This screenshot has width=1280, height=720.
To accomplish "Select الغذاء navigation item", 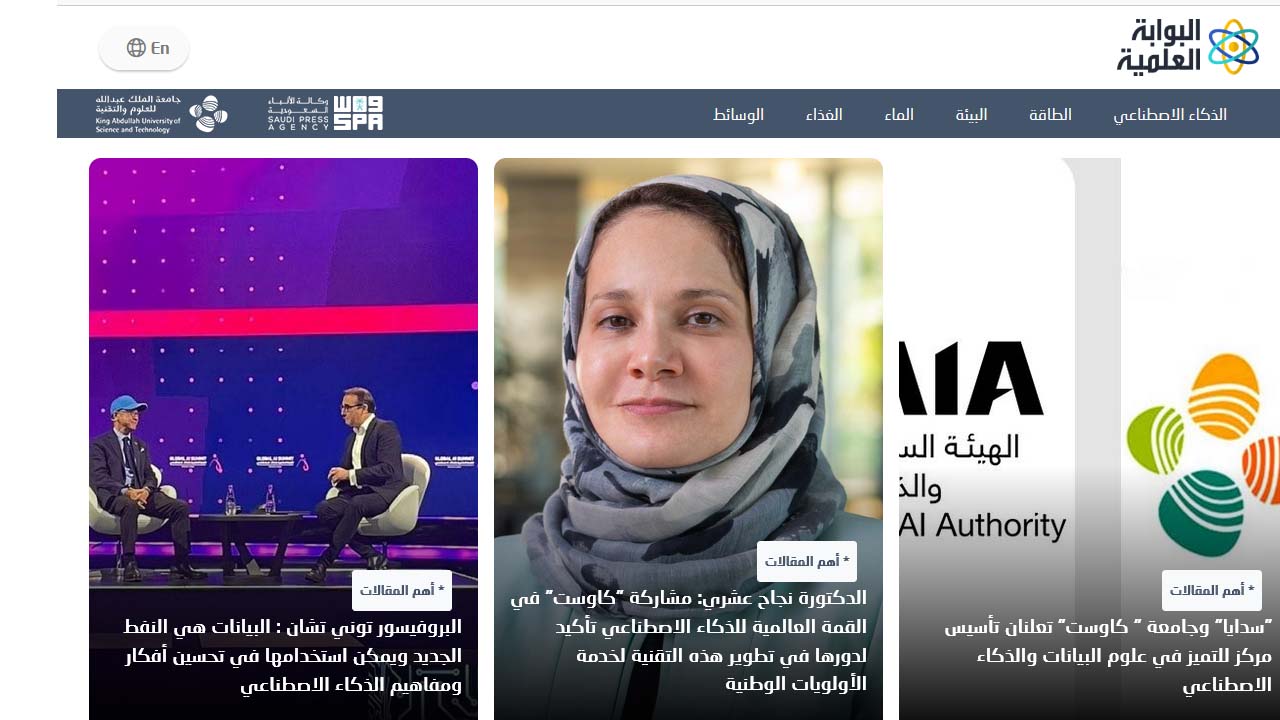I will (x=824, y=114).
